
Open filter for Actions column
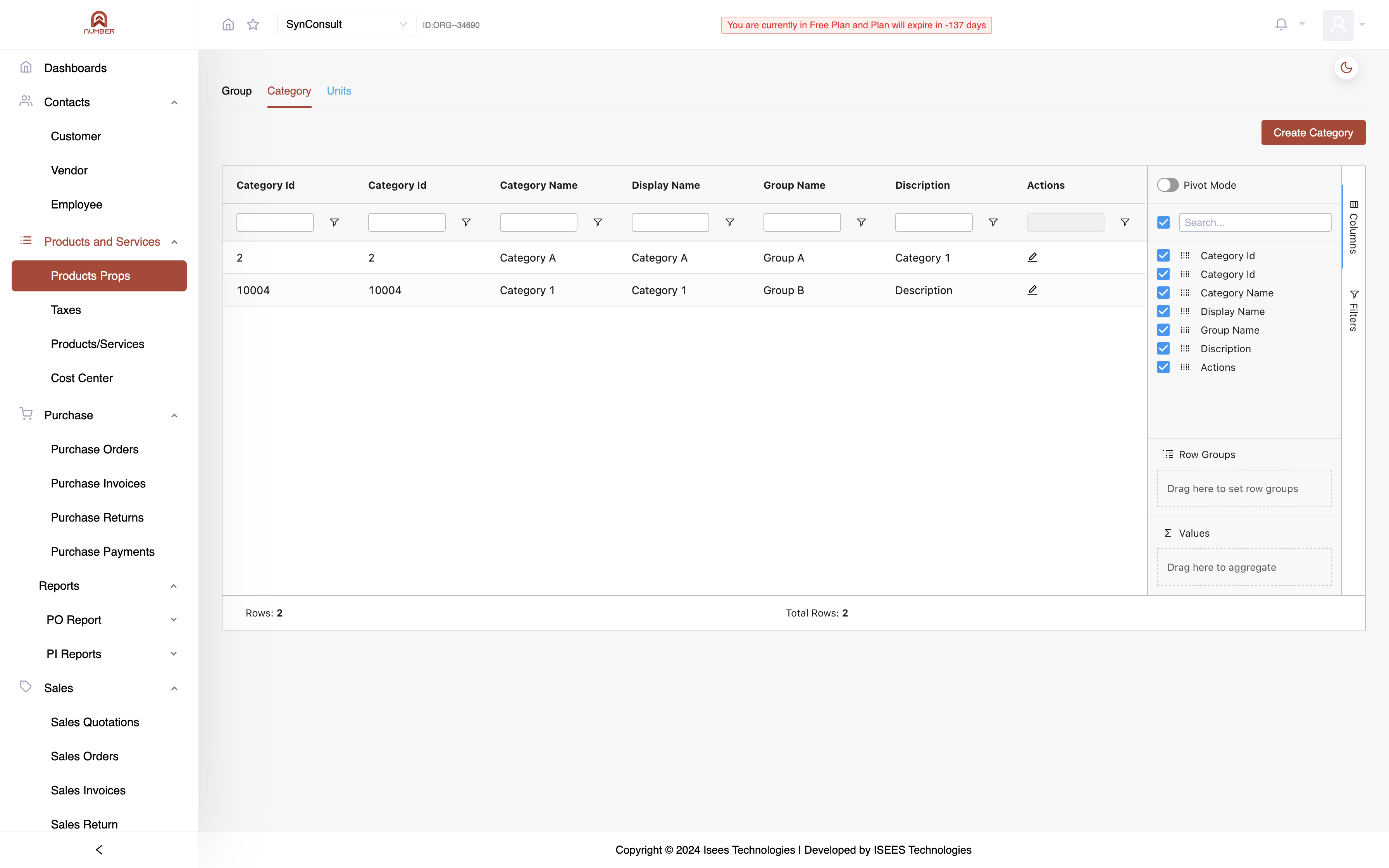tap(1125, 222)
